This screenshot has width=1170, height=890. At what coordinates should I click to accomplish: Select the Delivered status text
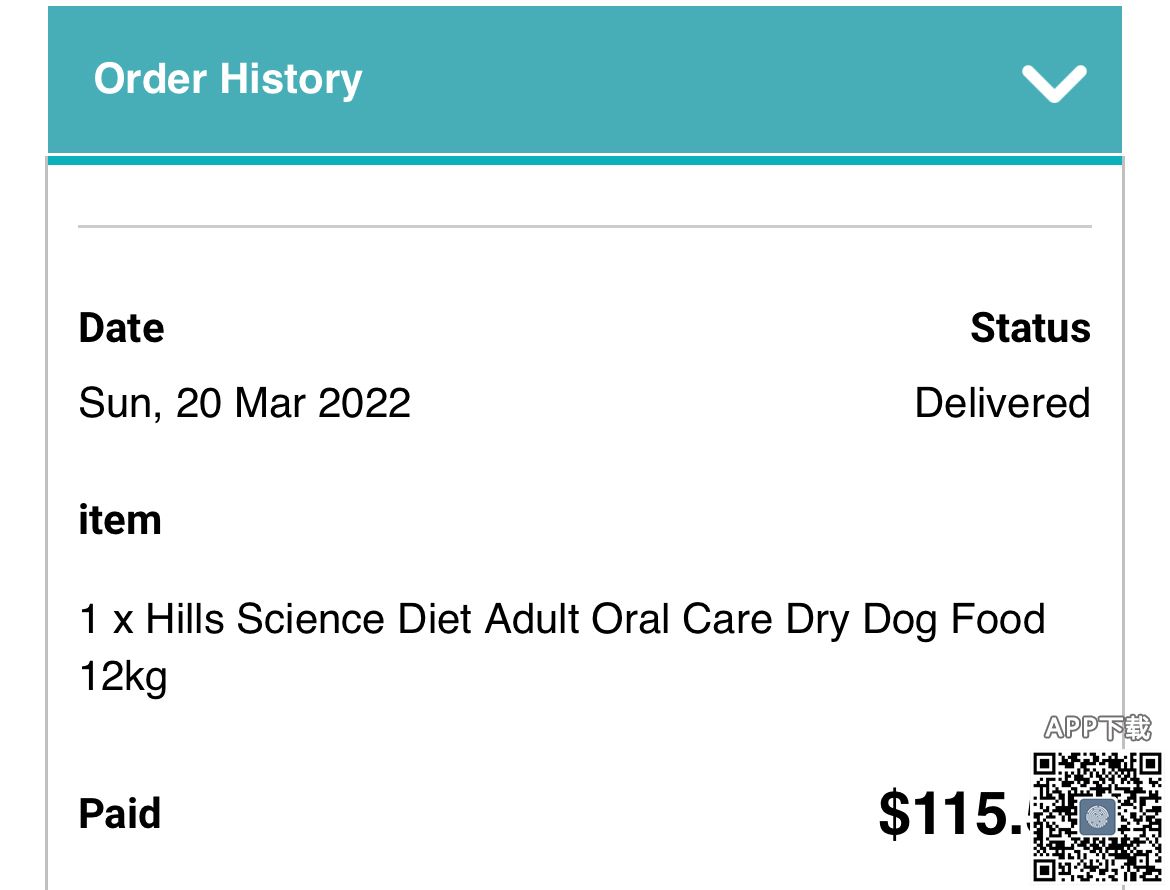point(1002,403)
